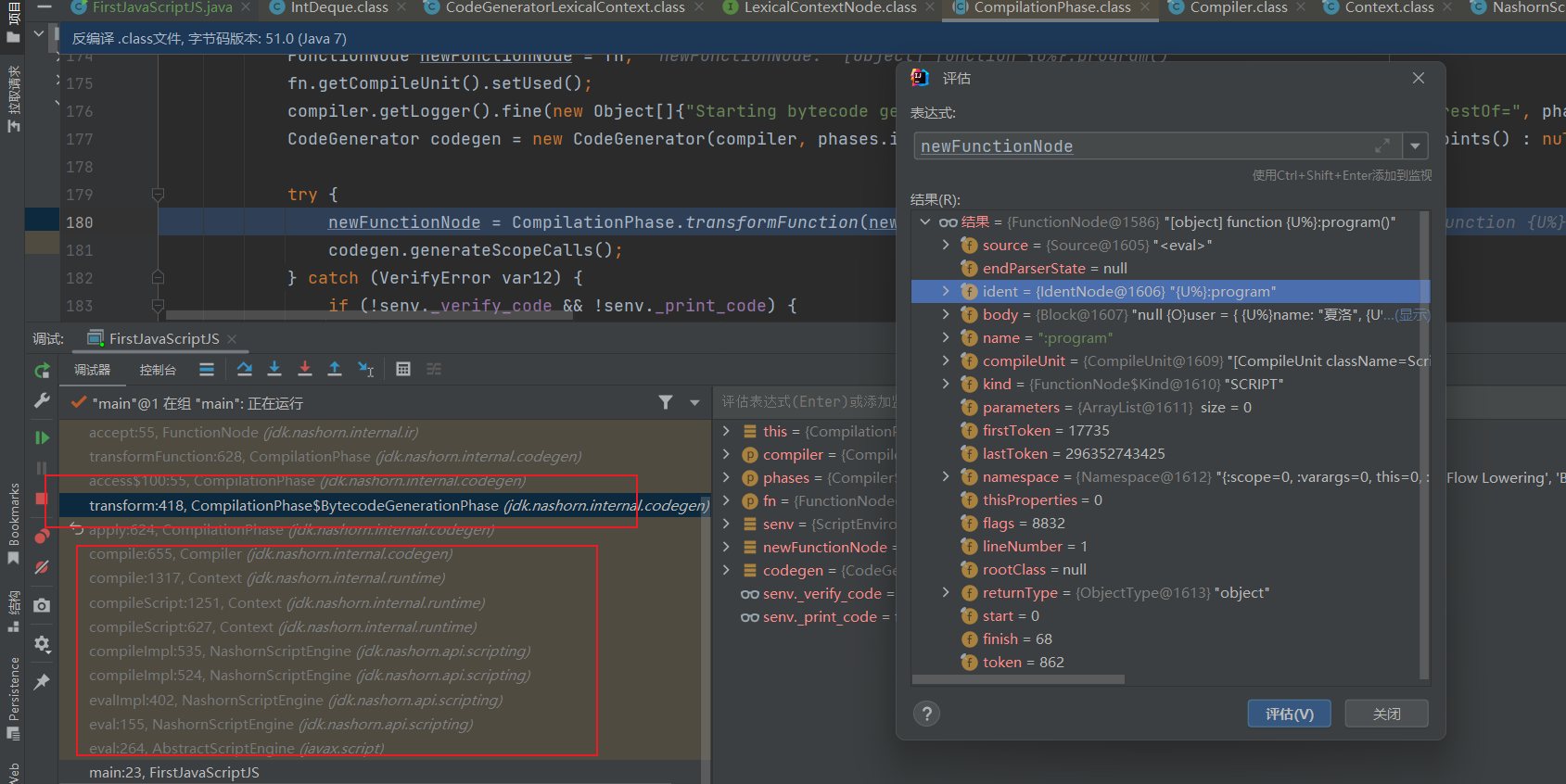Stop the debug session
This screenshot has width=1566, height=784.
coord(42,499)
